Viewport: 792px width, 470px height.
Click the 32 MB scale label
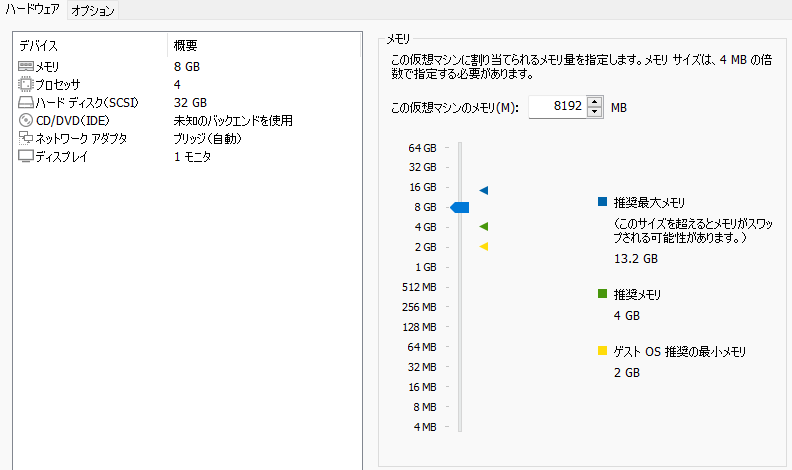(x=422, y=367)
